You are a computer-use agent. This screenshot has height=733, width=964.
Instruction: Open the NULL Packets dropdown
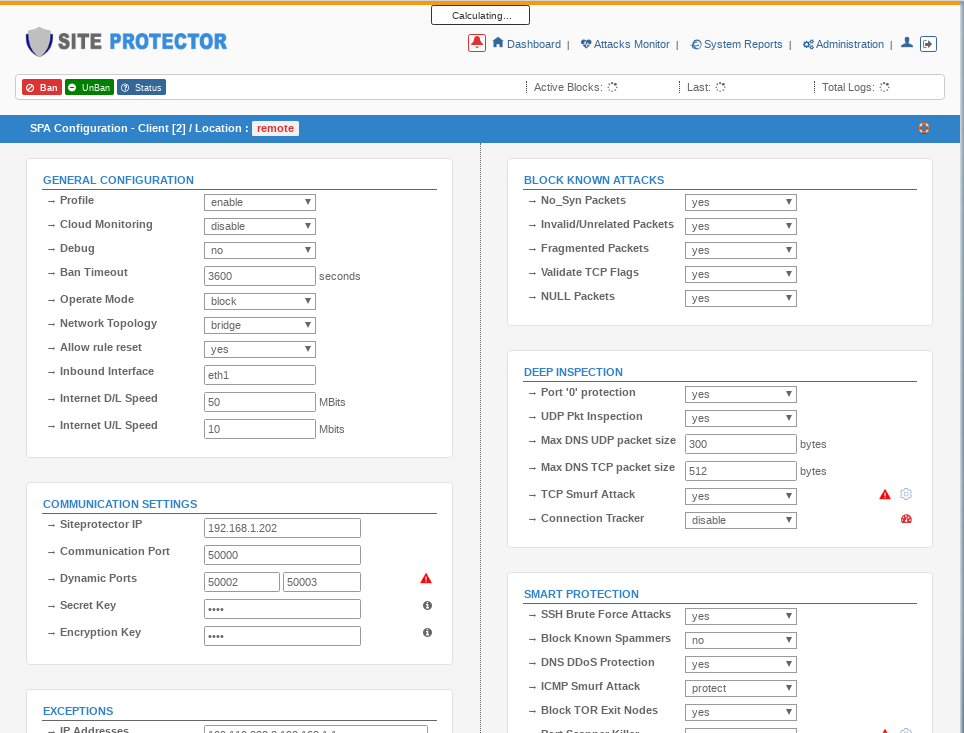(740, 298)
